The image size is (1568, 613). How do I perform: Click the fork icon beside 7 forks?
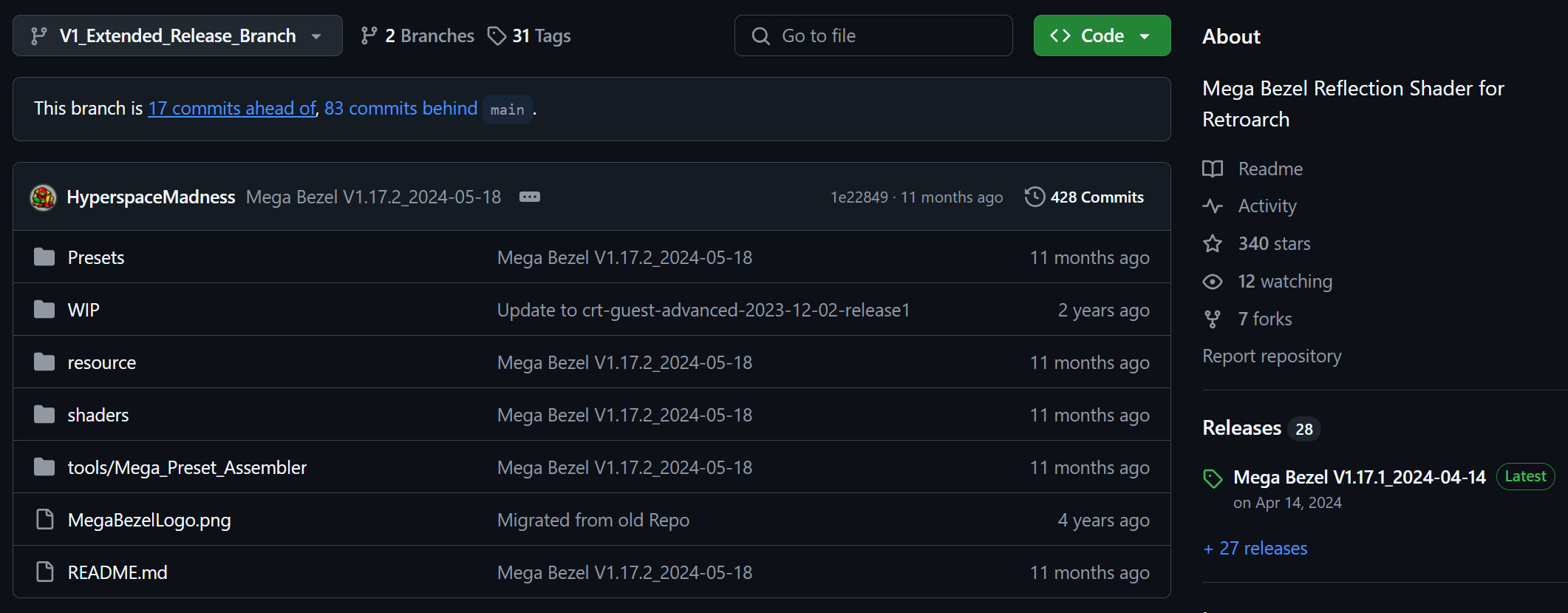pos(1213,319)
